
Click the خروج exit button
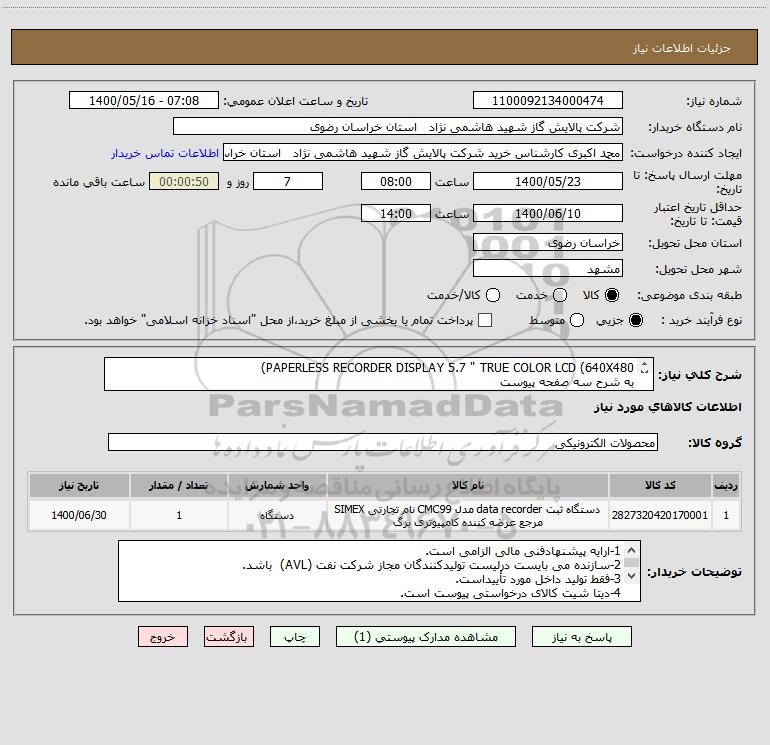(x=163, y=637)
